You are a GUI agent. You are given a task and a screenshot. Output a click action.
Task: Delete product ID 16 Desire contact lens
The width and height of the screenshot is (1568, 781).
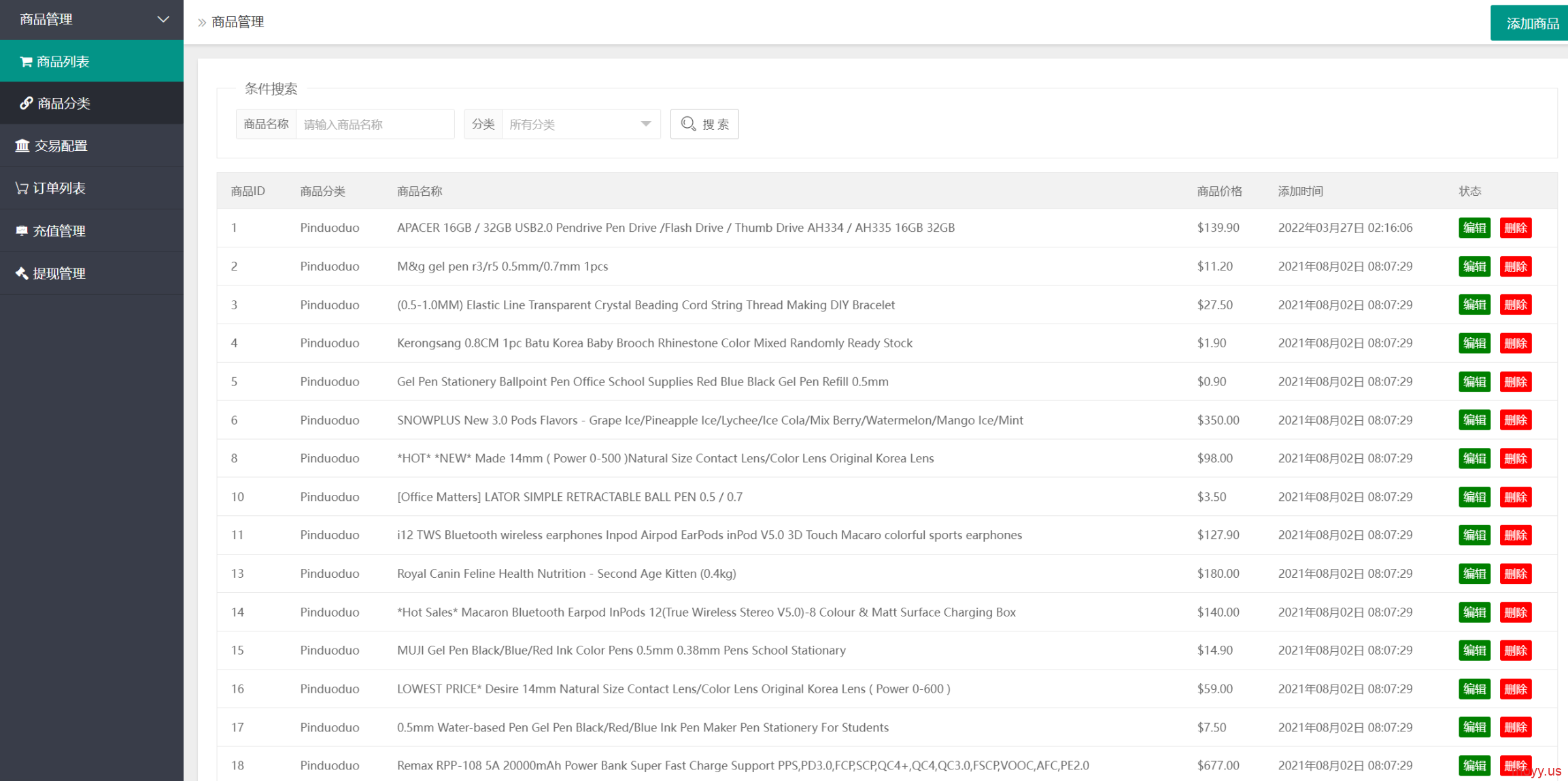[x=1516, y=689]
